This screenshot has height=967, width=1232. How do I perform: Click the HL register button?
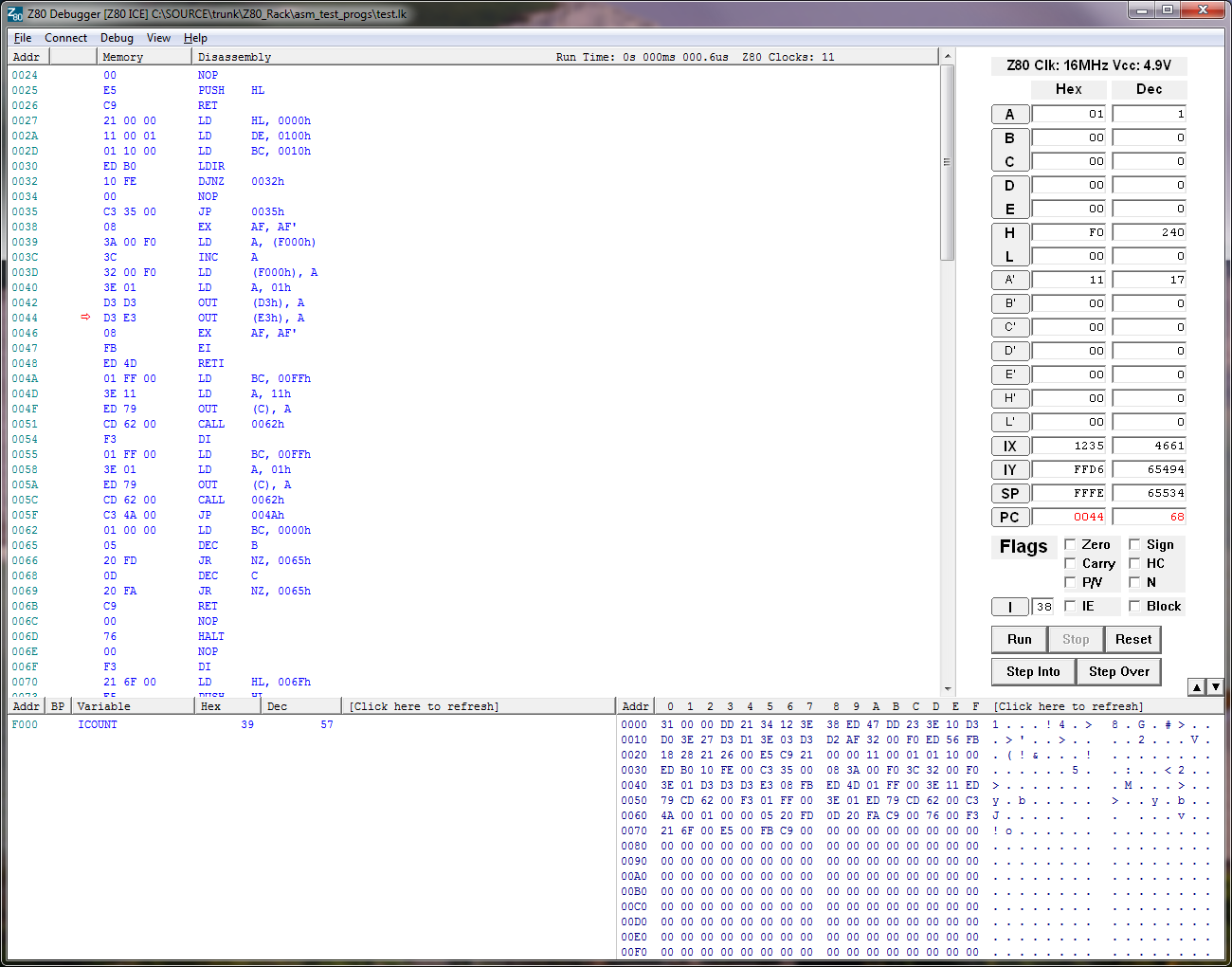(x=1010, y=245)
